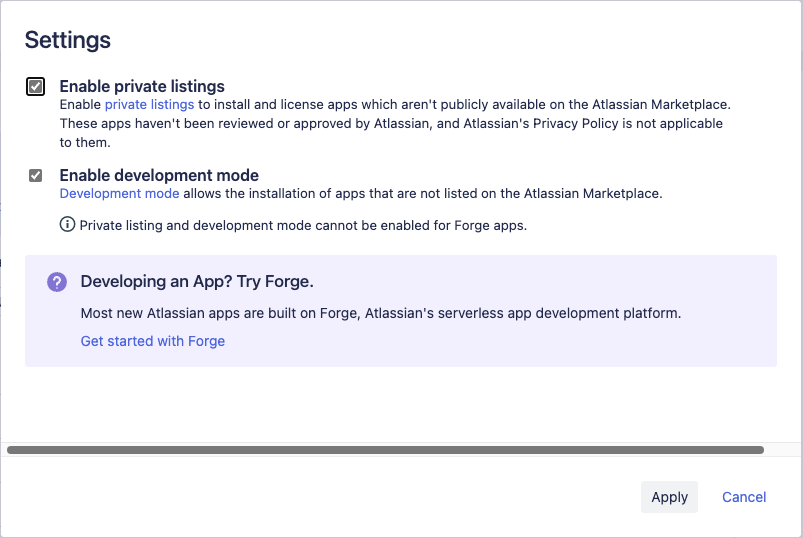Click the Settings dialog heading
This screenshot has height=538, width=803.
[67, 40]
